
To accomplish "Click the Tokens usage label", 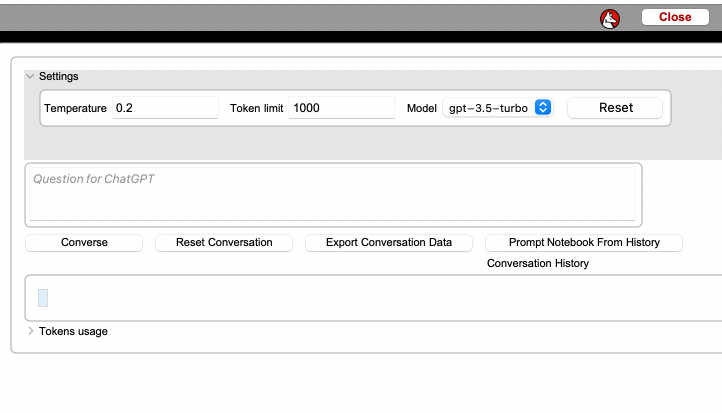I will click(x=73, y=331).
